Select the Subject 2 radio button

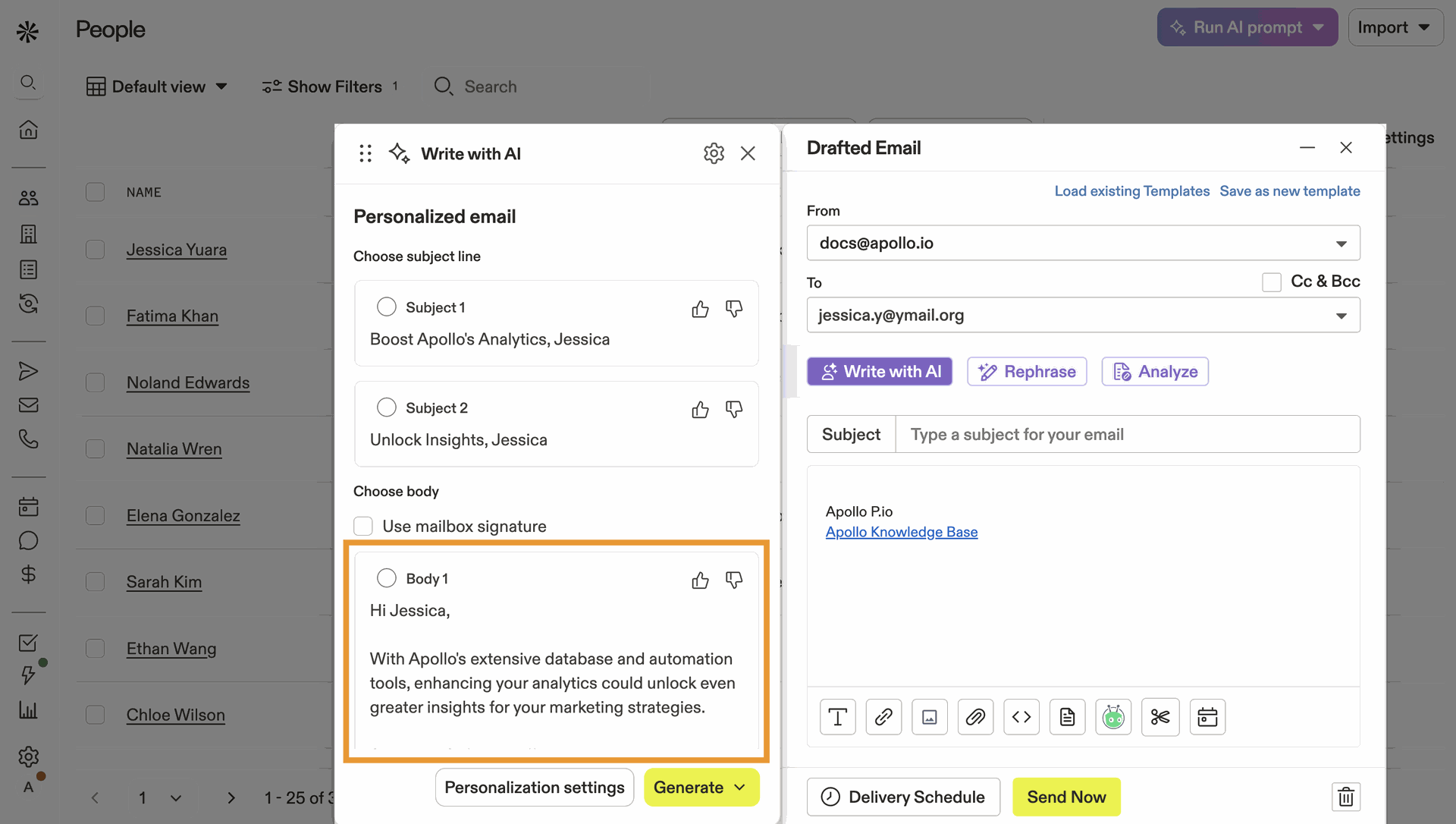[387, 407]
